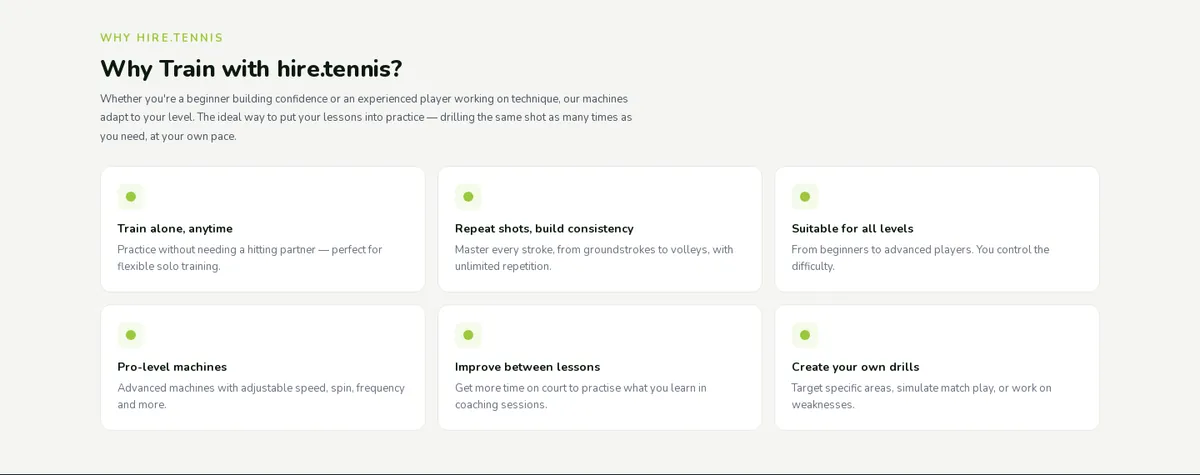
Task: Click description 'Target specific areas, simulate match play'
Action: coord(921,396)
